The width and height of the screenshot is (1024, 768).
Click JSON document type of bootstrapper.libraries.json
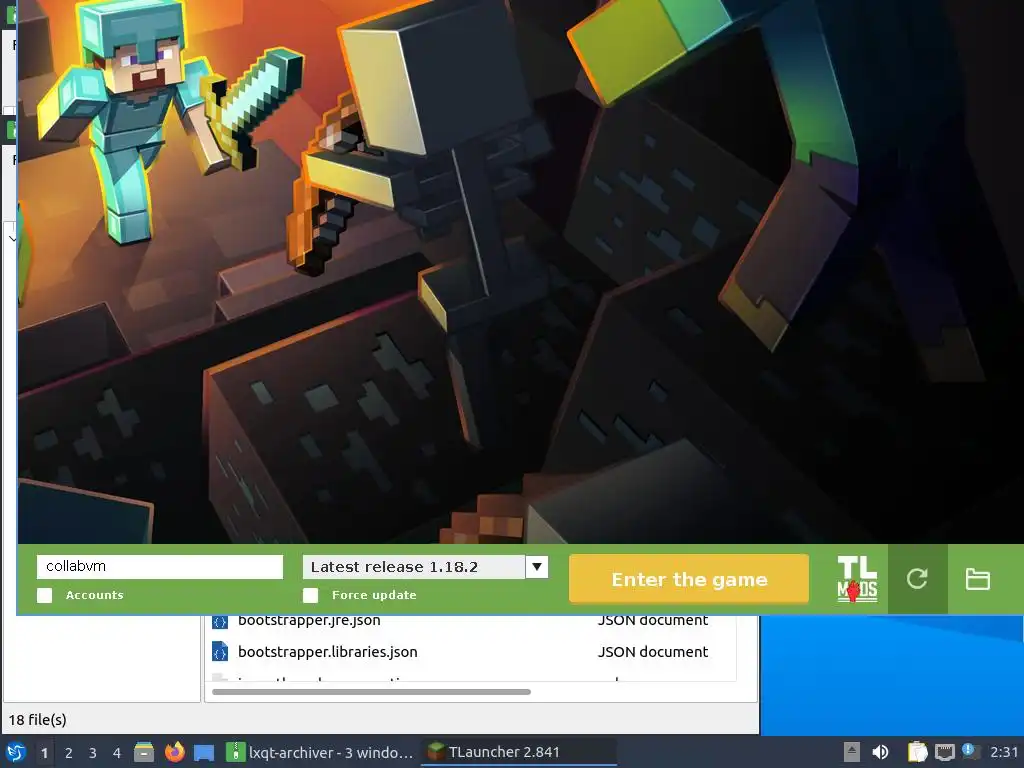(x=653, y=652)
